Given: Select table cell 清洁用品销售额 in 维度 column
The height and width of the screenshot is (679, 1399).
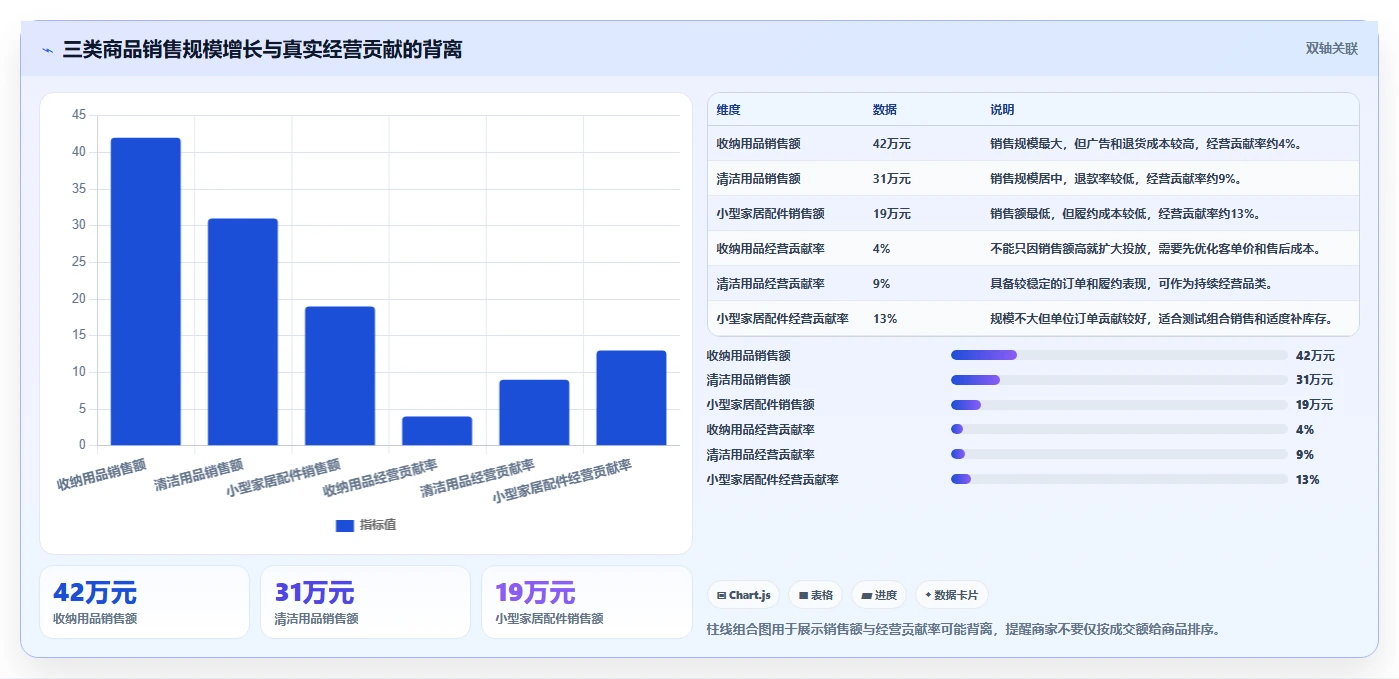Looking at the screenshot, I should 758,179.
